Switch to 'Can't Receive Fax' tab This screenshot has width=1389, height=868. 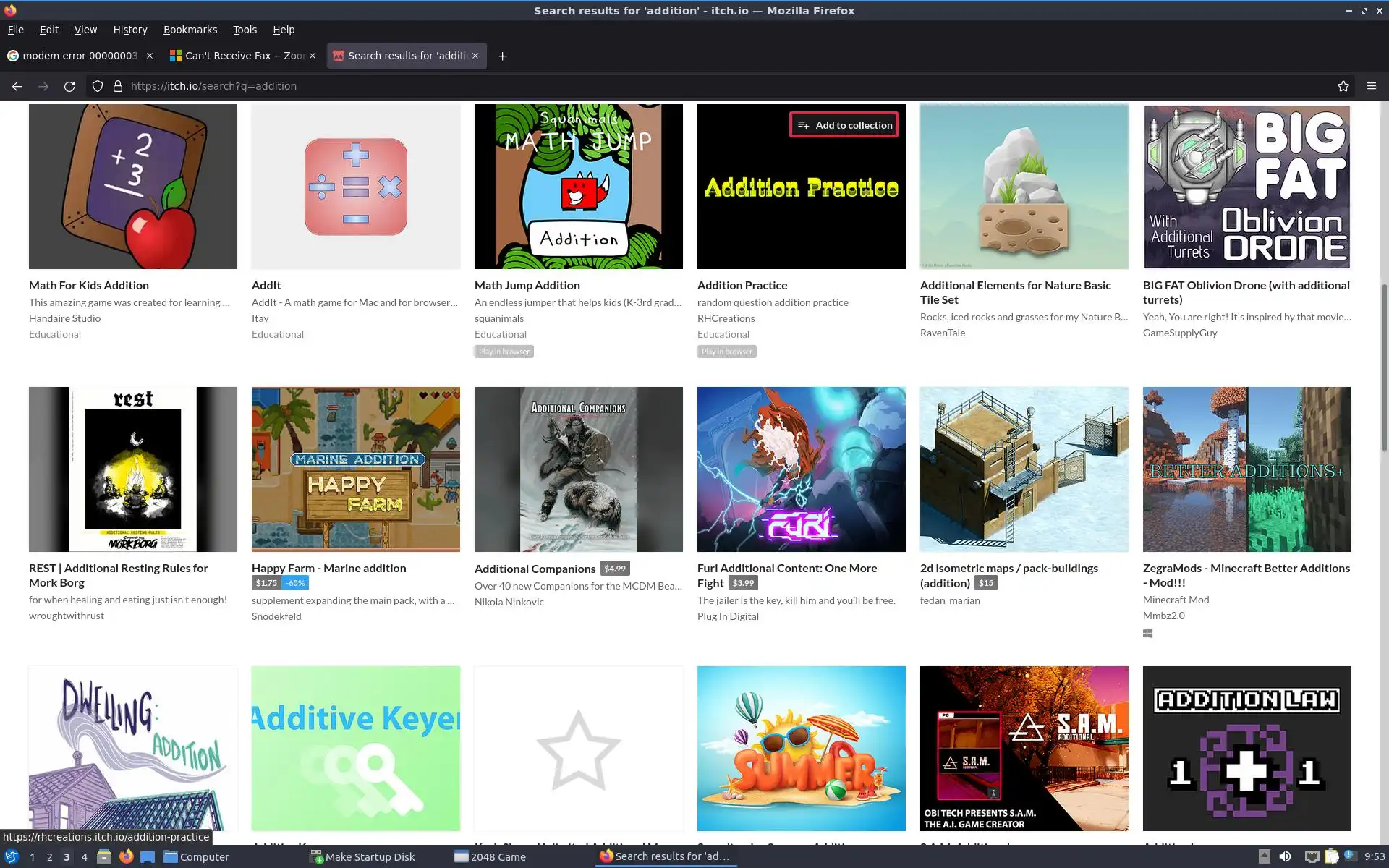239,56
